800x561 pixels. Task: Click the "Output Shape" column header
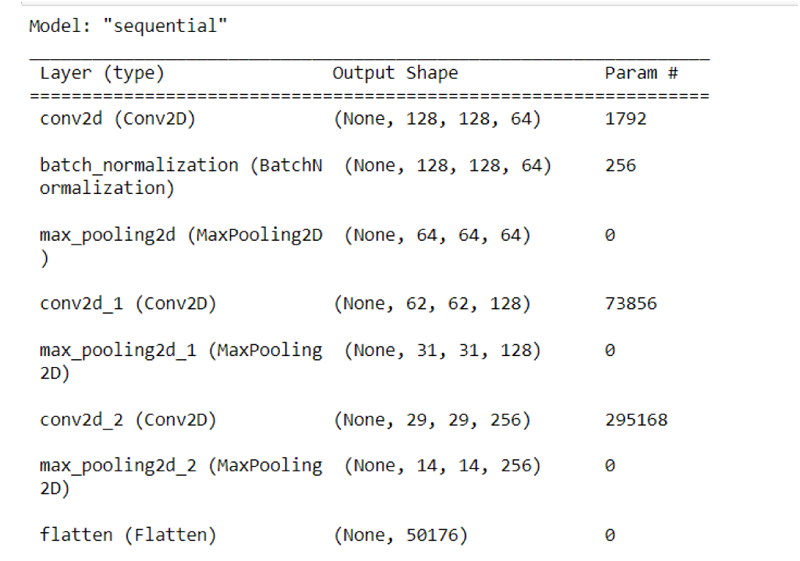point(395,73)
